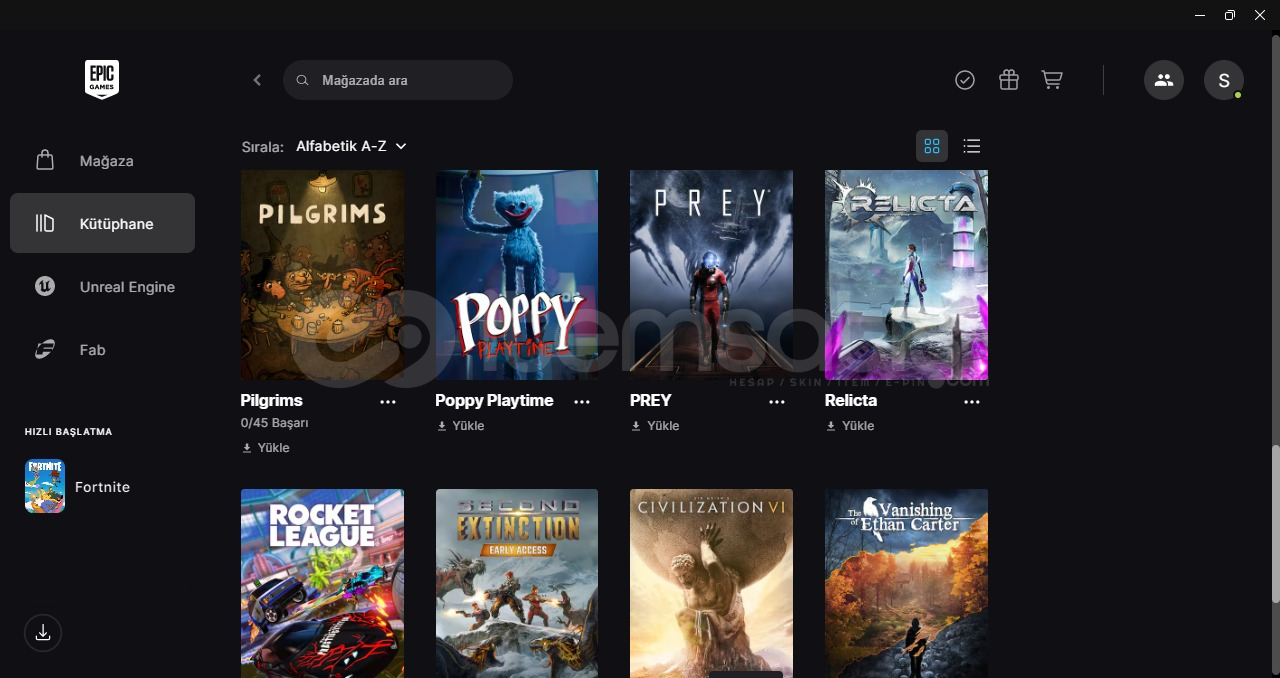1280x678 pixels.
Task: Click the search magnifier icon
Action: [303, 80]
